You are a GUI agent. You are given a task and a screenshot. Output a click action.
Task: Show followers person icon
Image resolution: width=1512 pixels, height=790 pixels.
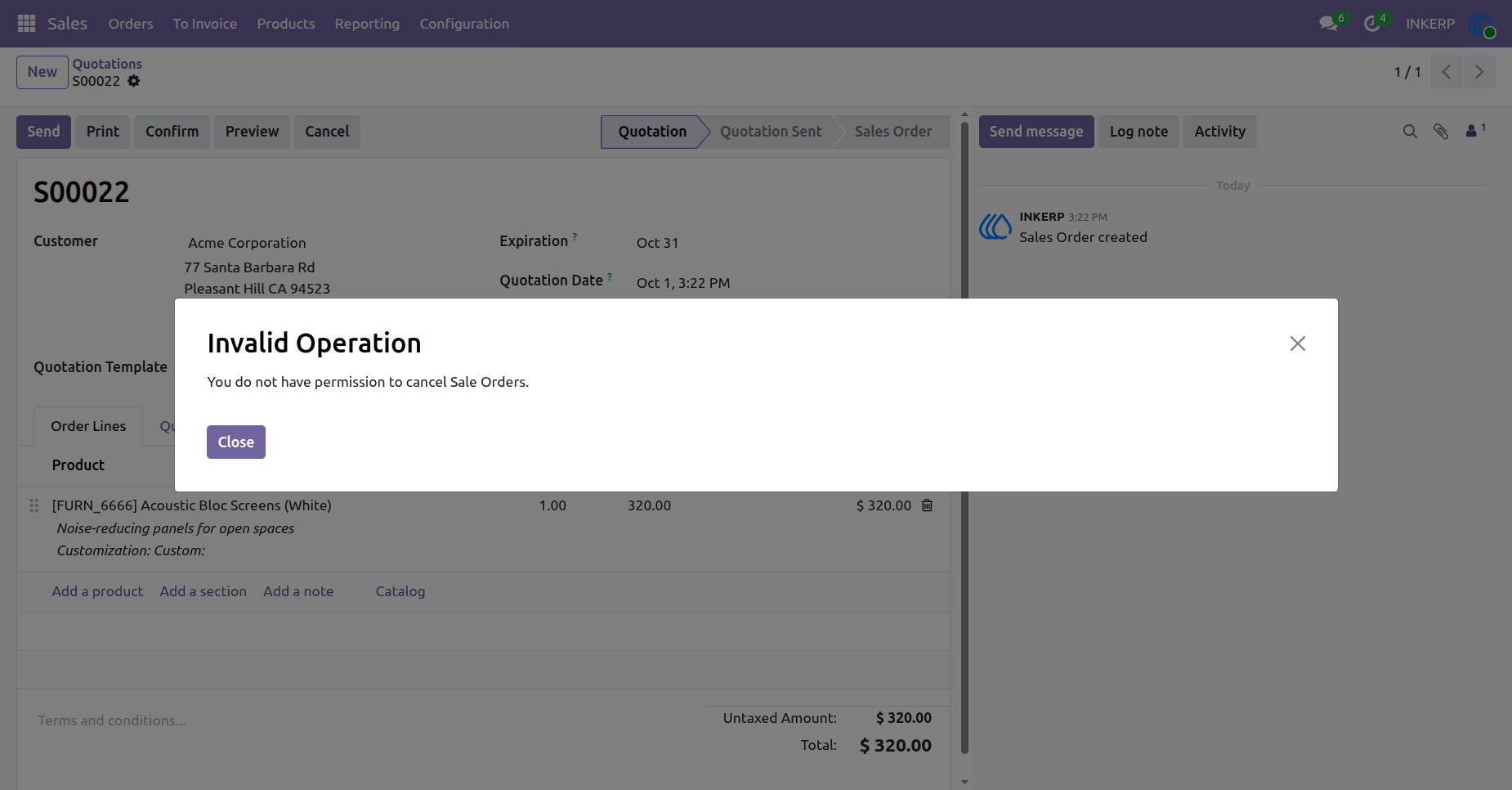[x=1475, y=130]
